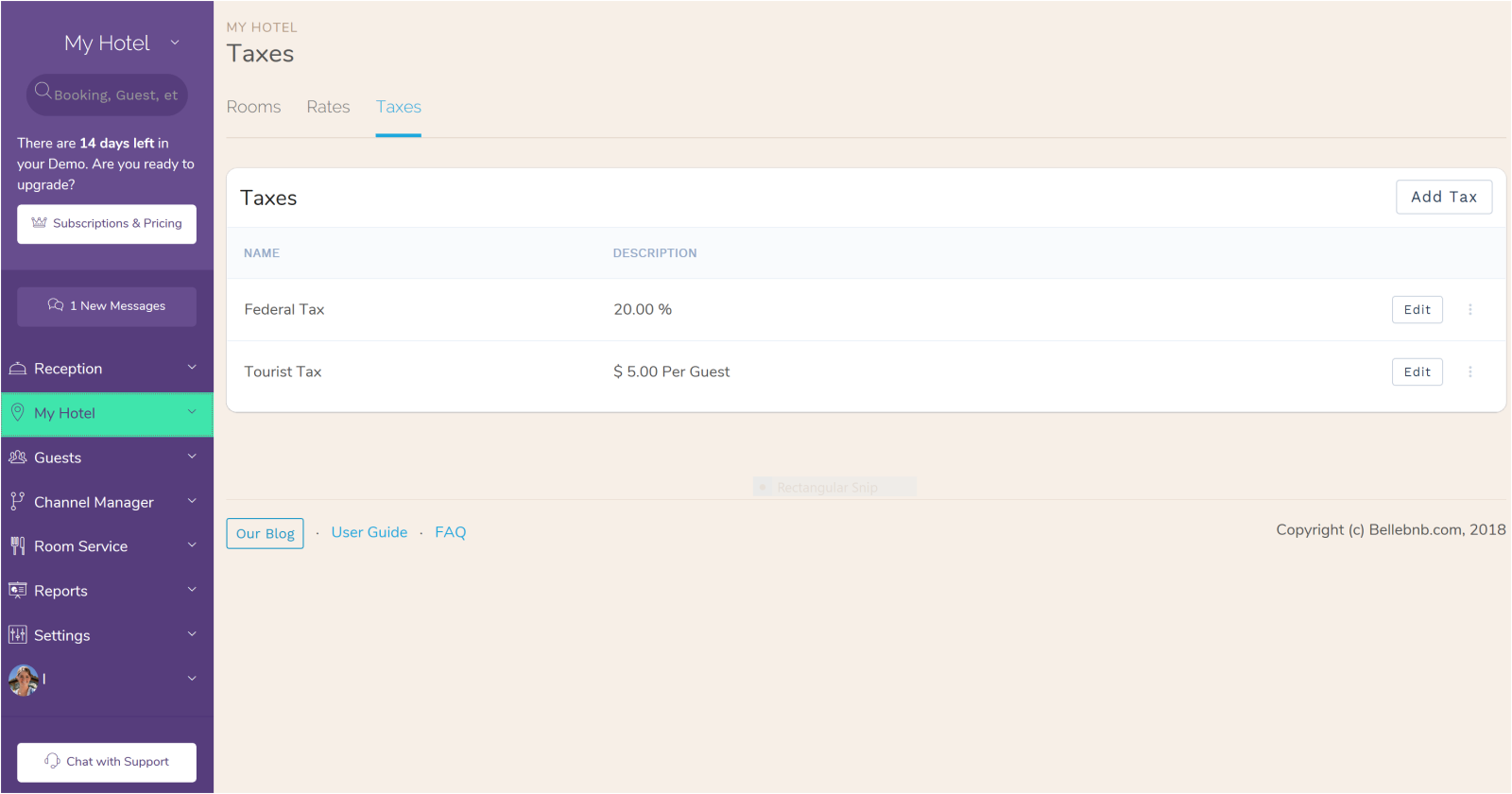Switch to the Rates tab
The height and width of the screenshot is (794, 1512).
click(x=328, y=107)
